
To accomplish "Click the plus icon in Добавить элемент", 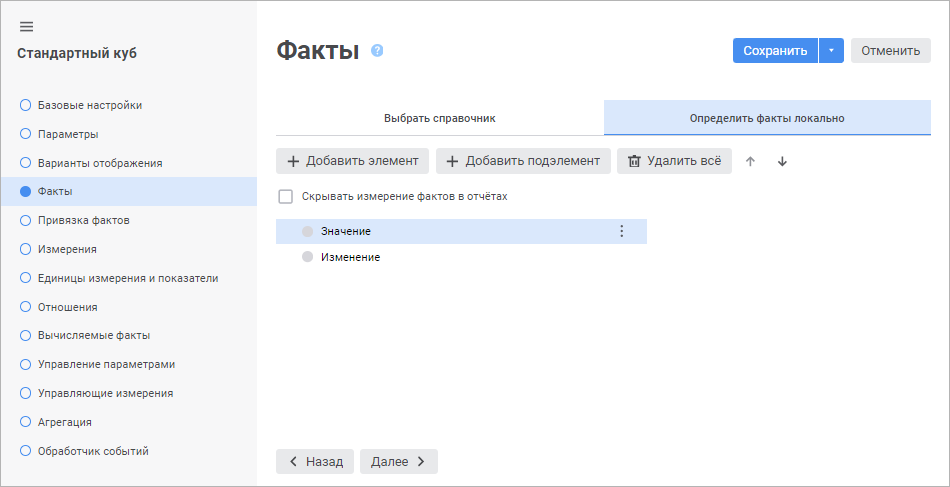I will point(293,161).
